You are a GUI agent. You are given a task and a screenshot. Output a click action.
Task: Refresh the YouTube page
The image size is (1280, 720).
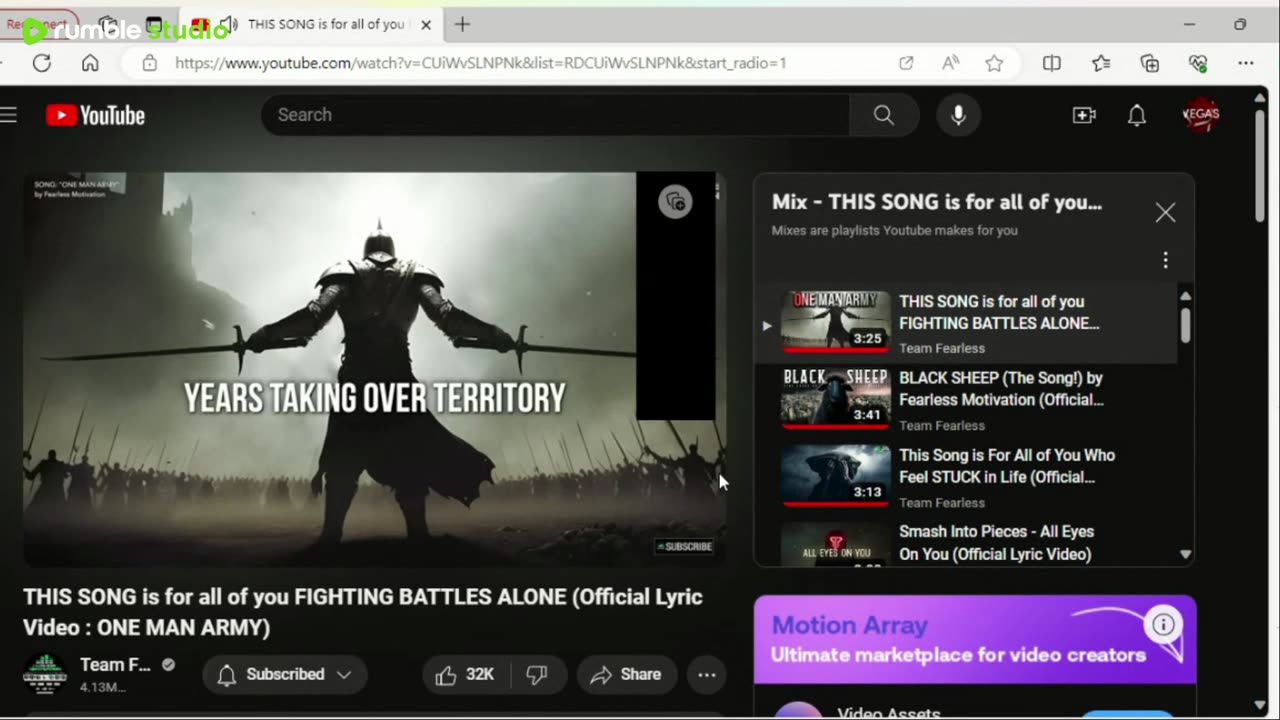(x=41, y=63)
